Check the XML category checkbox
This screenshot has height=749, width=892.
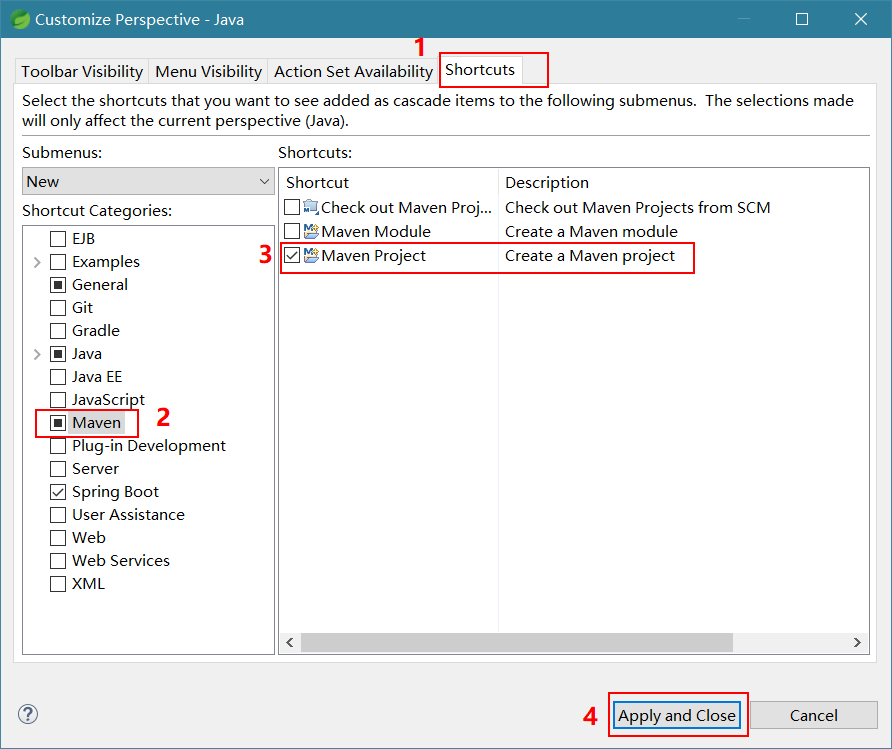[x=58, y=584]
